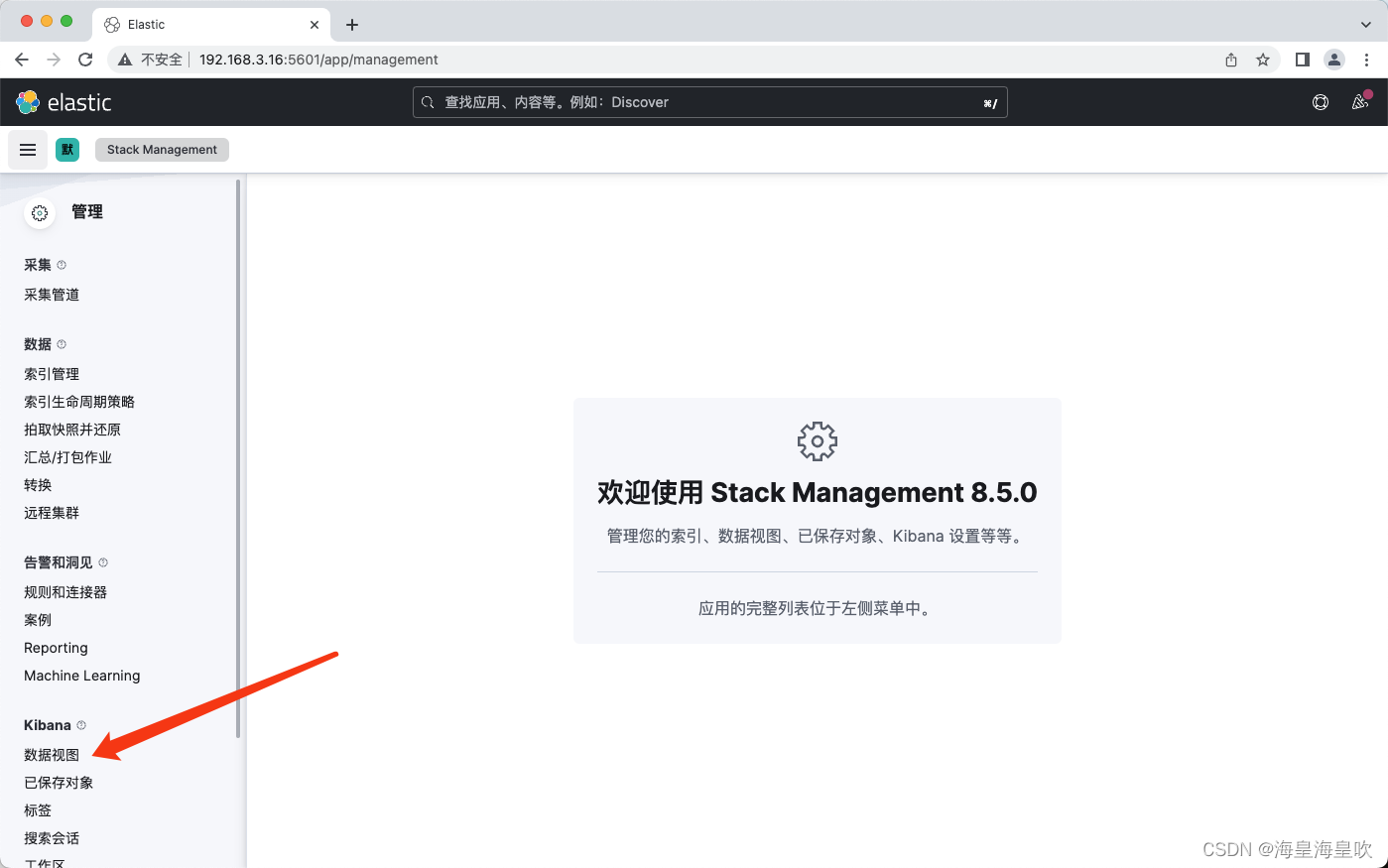The height and width of the screenshot is (868, 1388).
Task: Open 数据视图 in the sidebar
Action: coord(52,755)
